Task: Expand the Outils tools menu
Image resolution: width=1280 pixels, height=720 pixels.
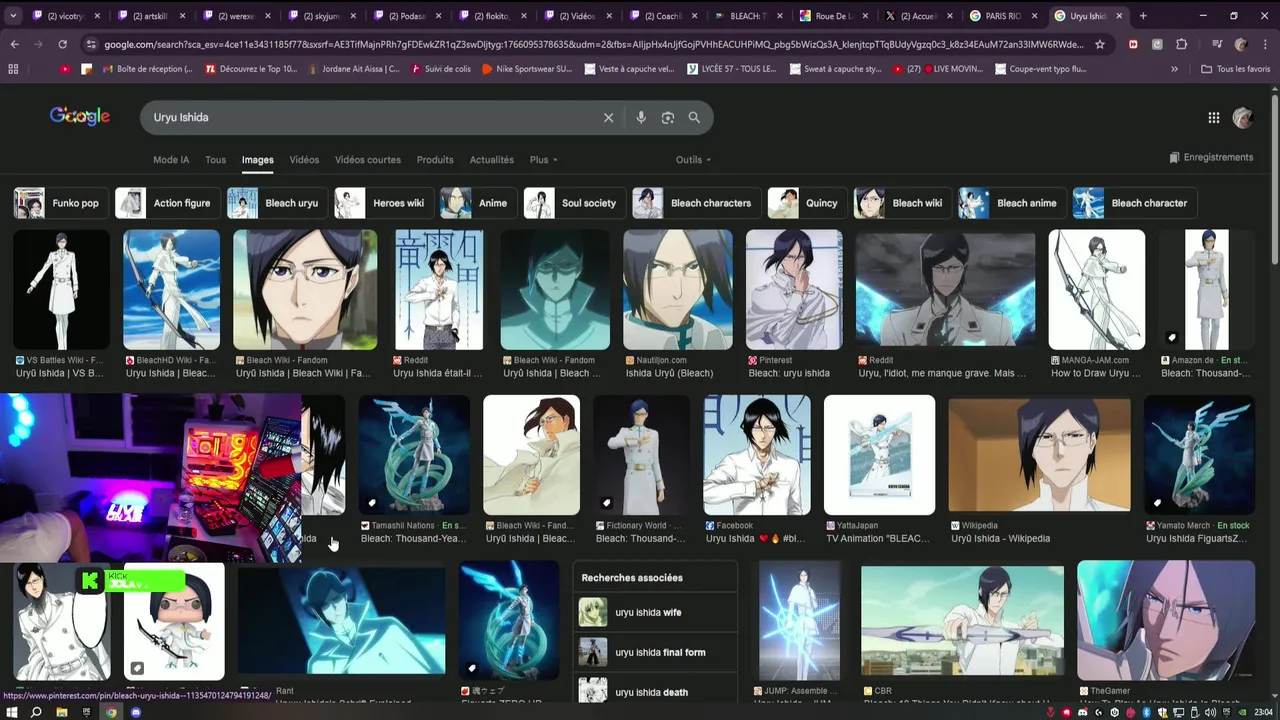Action: [693, 160]
